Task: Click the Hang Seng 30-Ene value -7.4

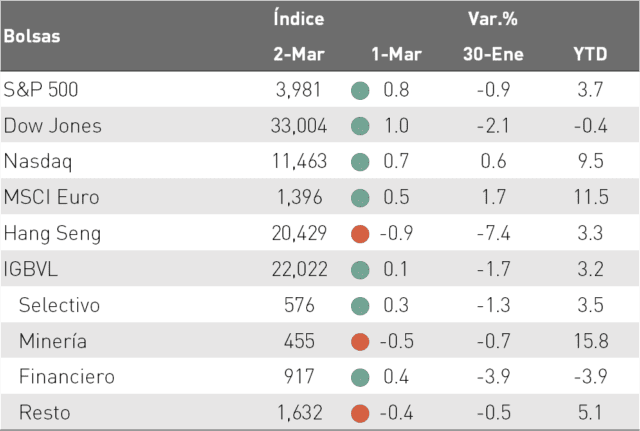Action: (x=493, y=233)
